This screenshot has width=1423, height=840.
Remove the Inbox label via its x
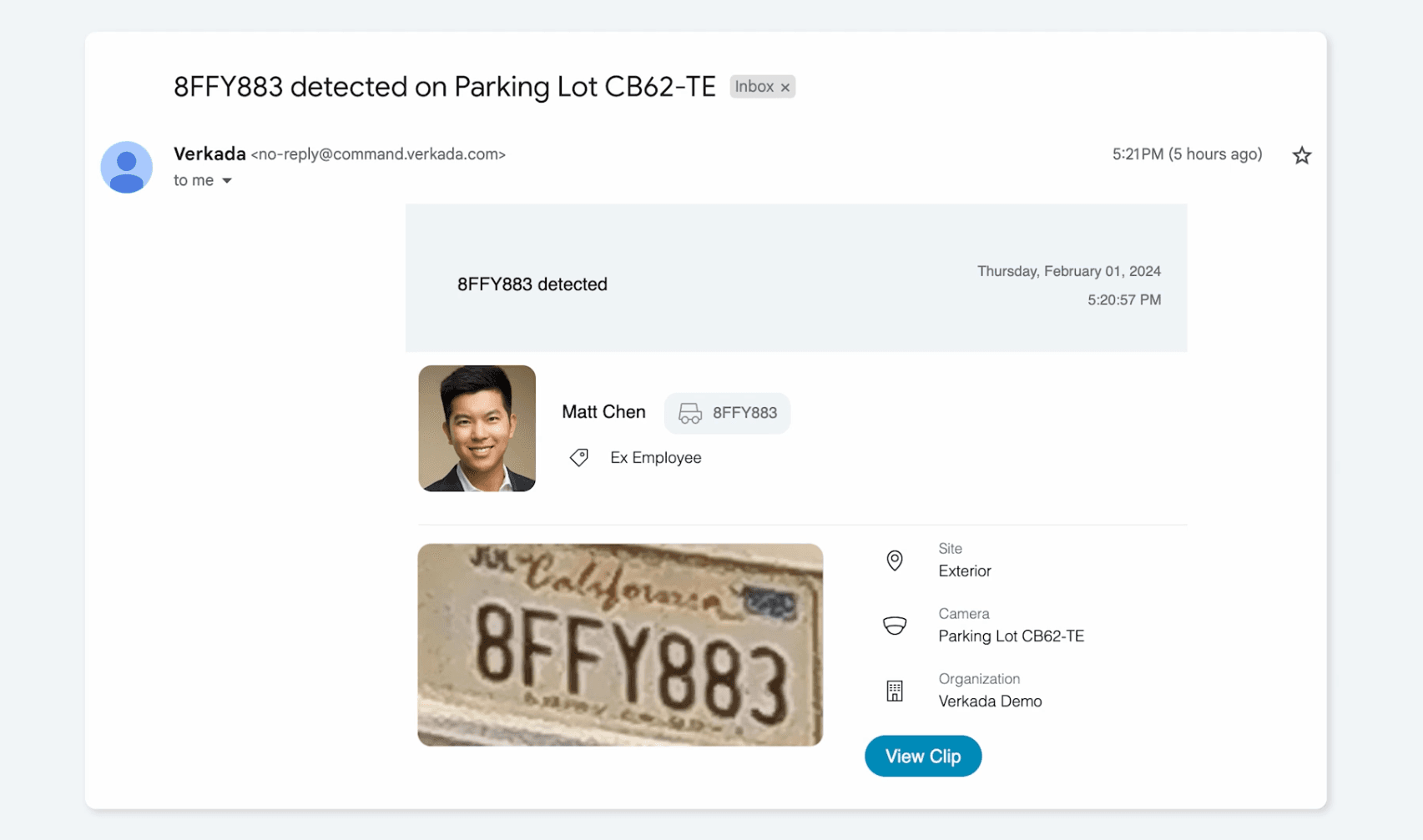785,88
